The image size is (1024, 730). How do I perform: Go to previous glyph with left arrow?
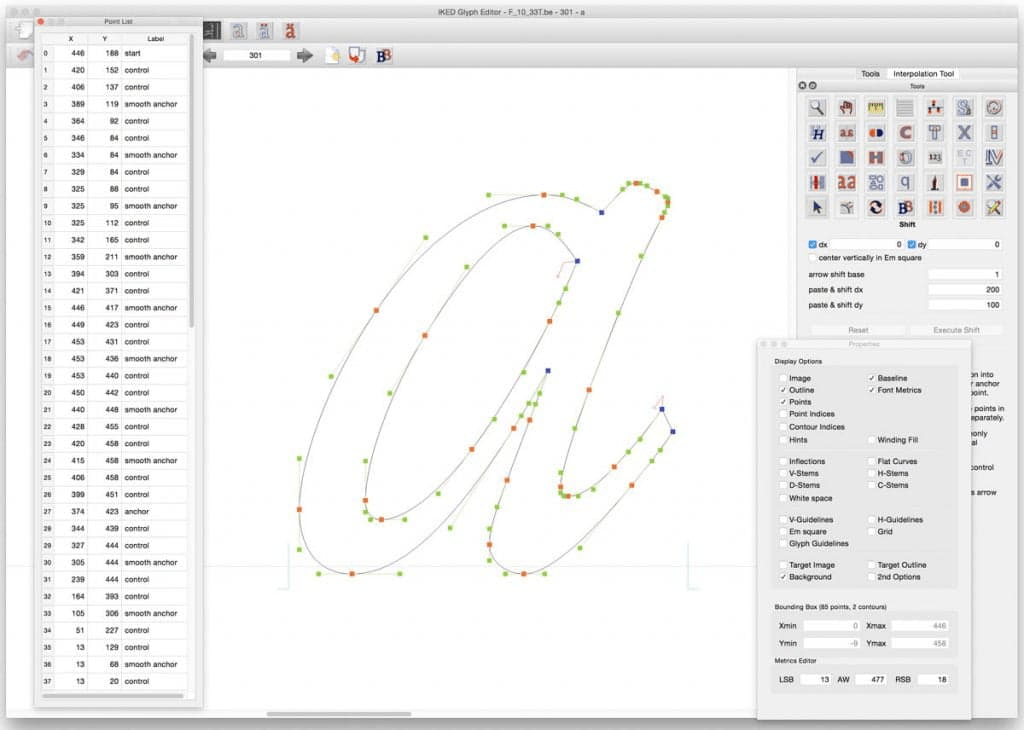pyautogui.click(x=210, y=55)
